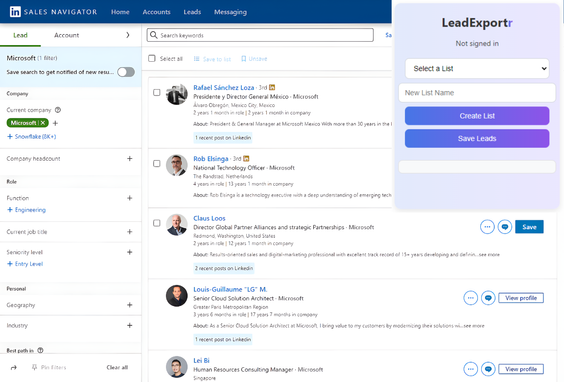Click Save to list icon

196,59
